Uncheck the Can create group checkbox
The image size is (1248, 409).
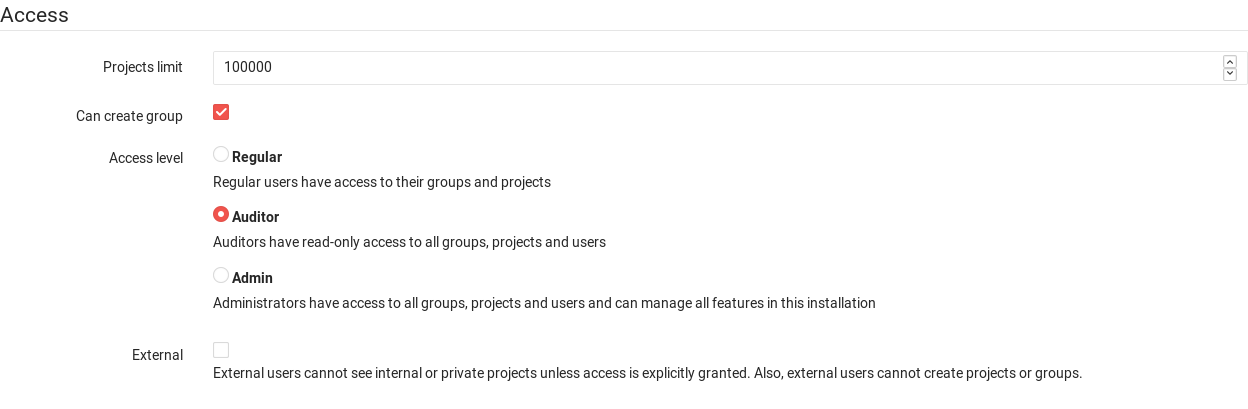221,112
